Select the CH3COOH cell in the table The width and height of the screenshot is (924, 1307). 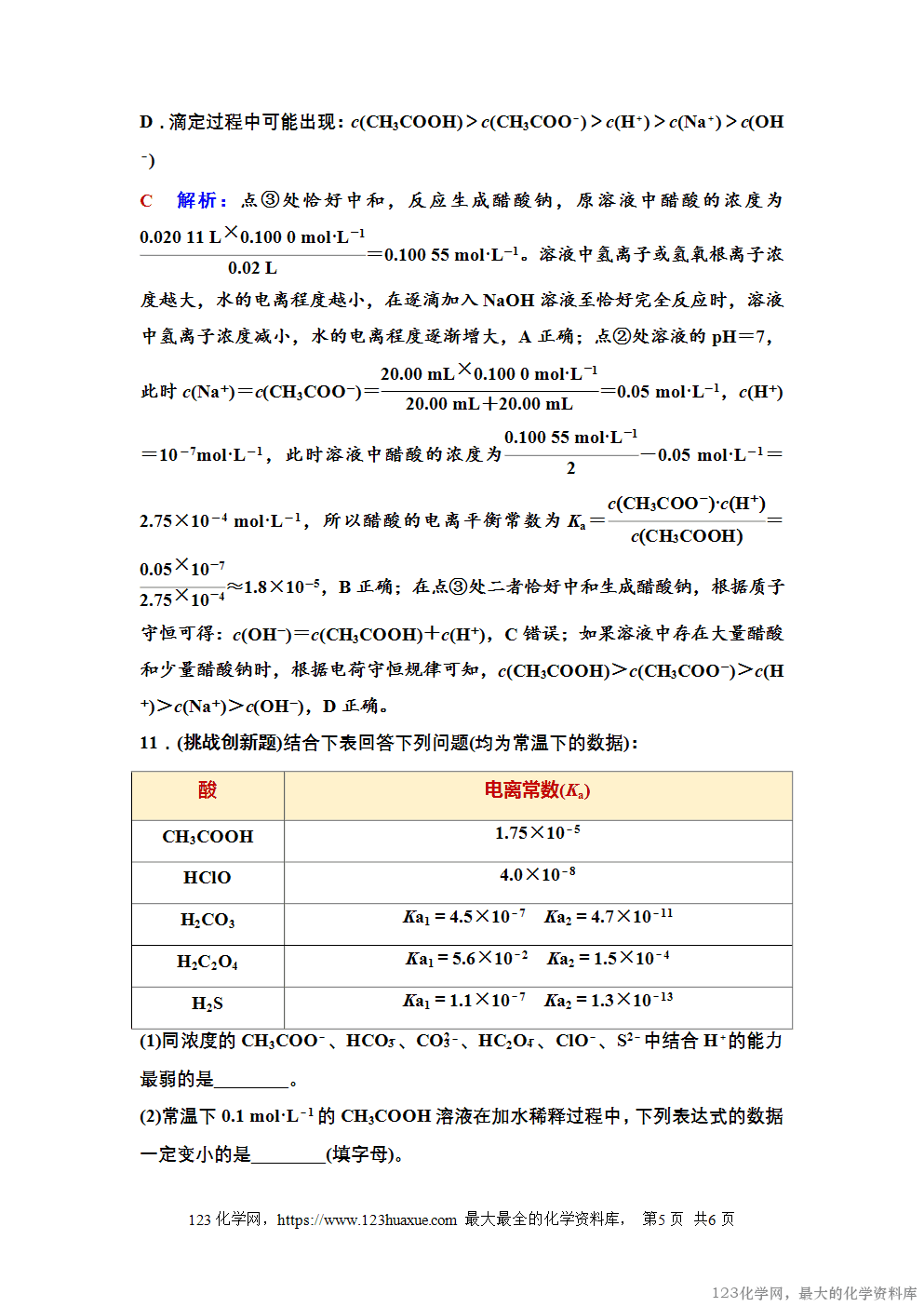pos(208,837)
